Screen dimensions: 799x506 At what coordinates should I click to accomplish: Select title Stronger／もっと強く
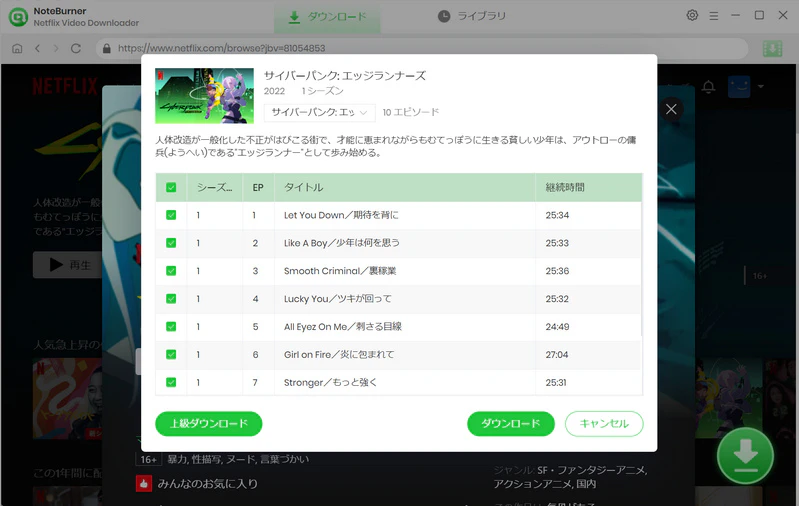click(330, 382)
